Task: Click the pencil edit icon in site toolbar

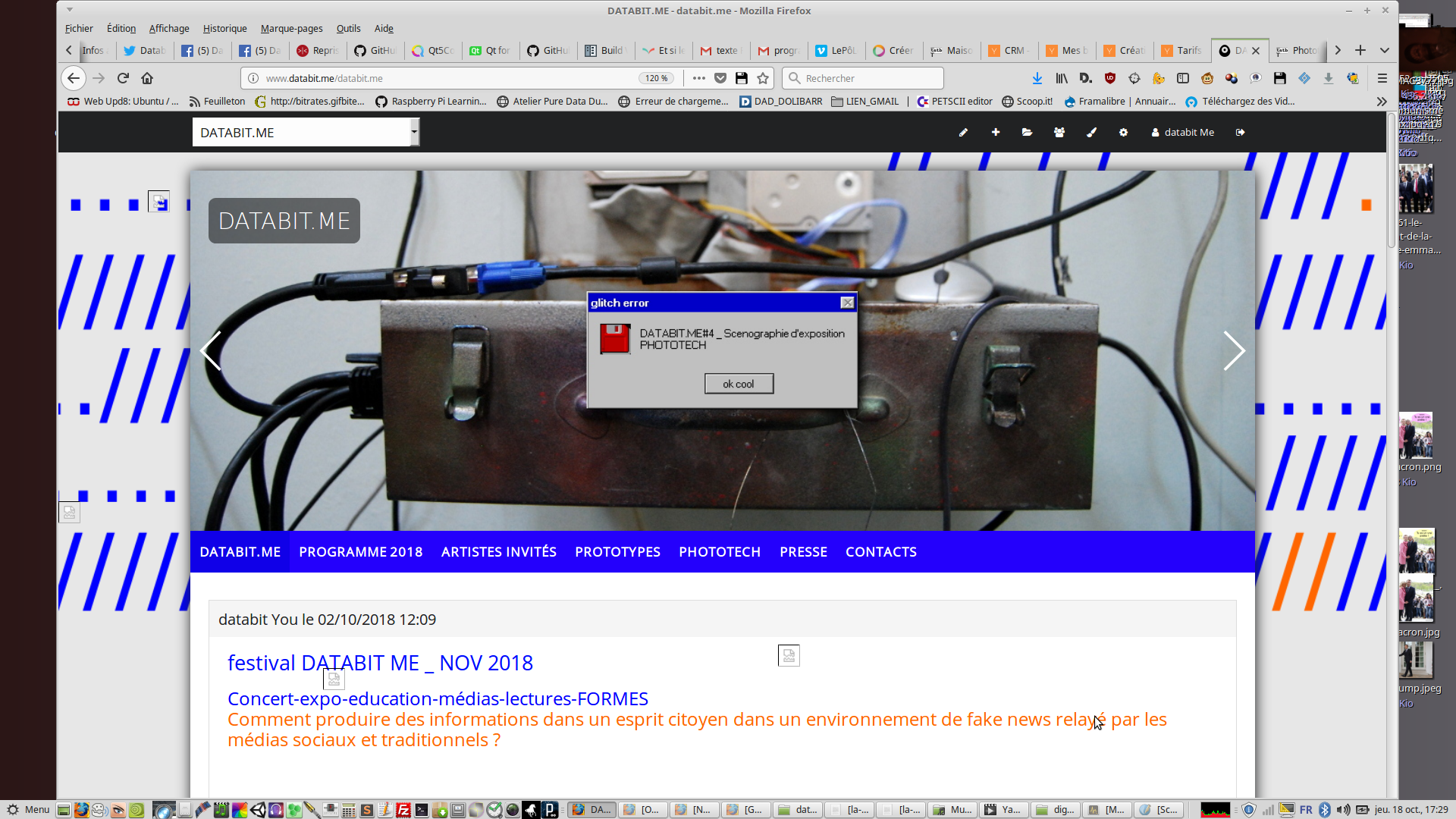Action: pyautogui.click(x=963, y=132)
